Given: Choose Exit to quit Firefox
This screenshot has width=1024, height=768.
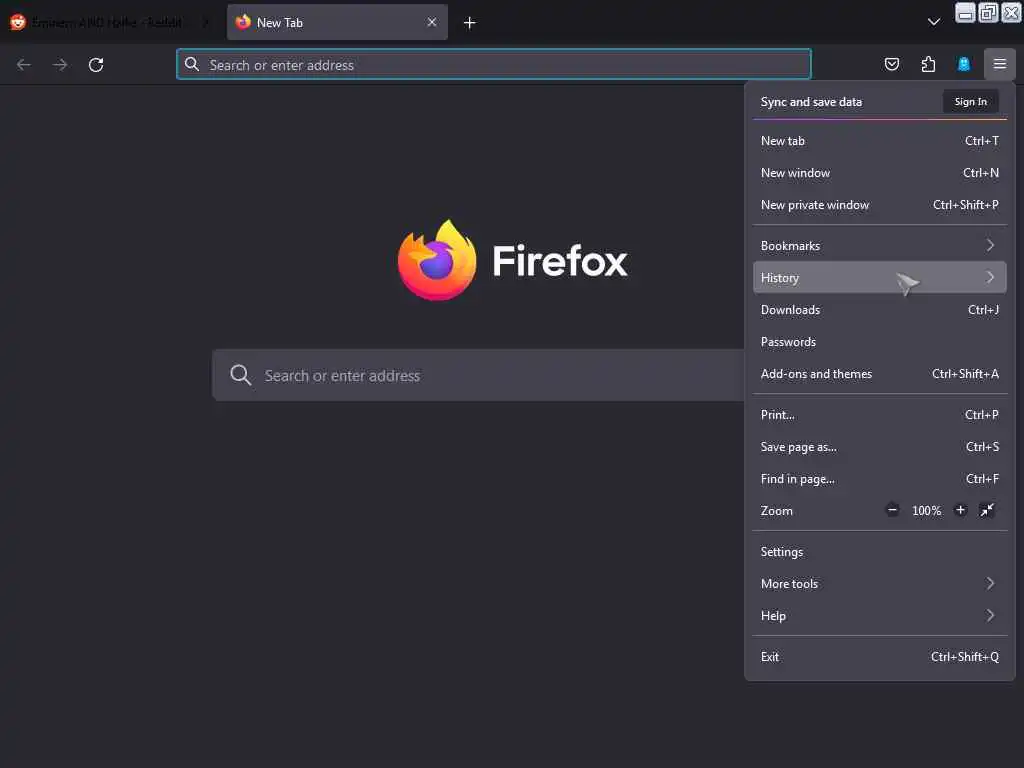Looking at the screenshot, I should (x=880, y=657).
